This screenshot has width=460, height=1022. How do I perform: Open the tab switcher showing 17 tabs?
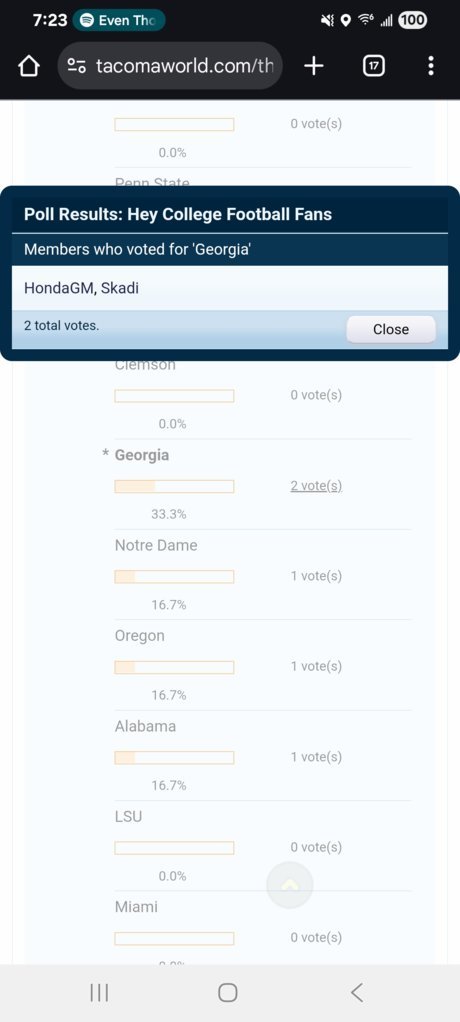373,66
